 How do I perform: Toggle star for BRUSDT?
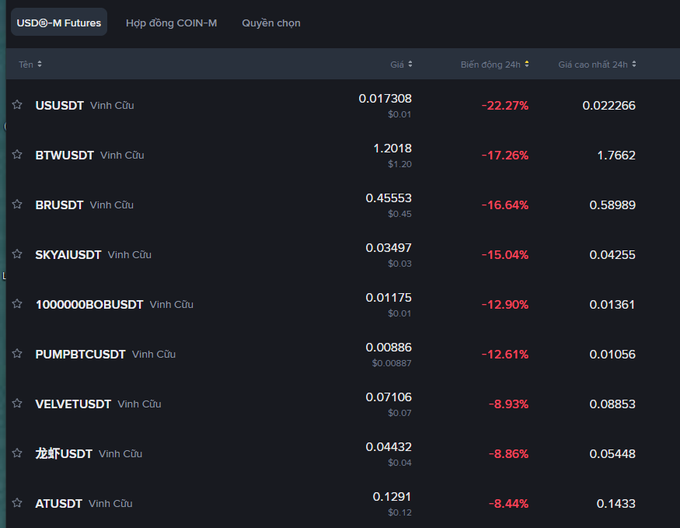coord(17,204)
